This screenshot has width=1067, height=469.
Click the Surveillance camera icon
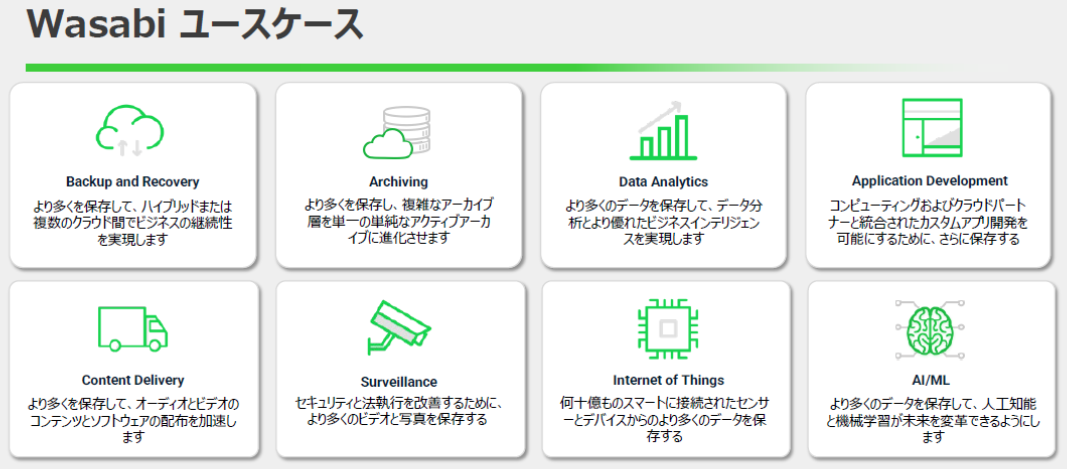400,328
